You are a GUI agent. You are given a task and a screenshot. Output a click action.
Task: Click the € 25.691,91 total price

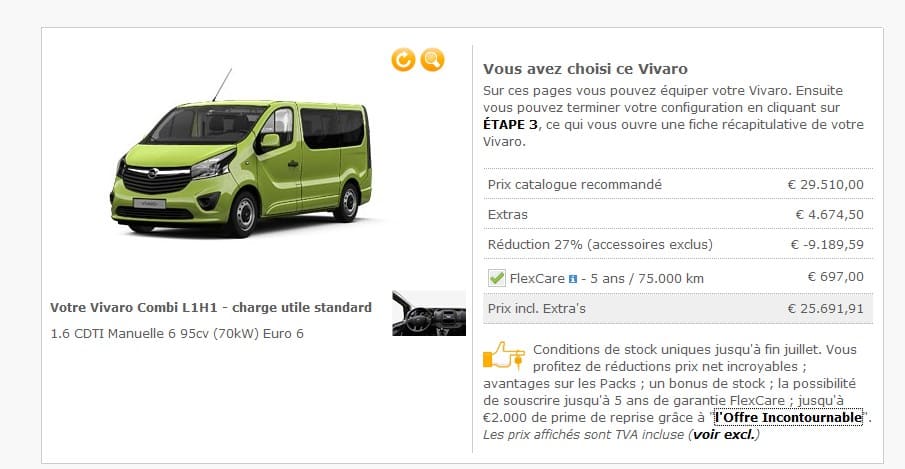[825, 309]
